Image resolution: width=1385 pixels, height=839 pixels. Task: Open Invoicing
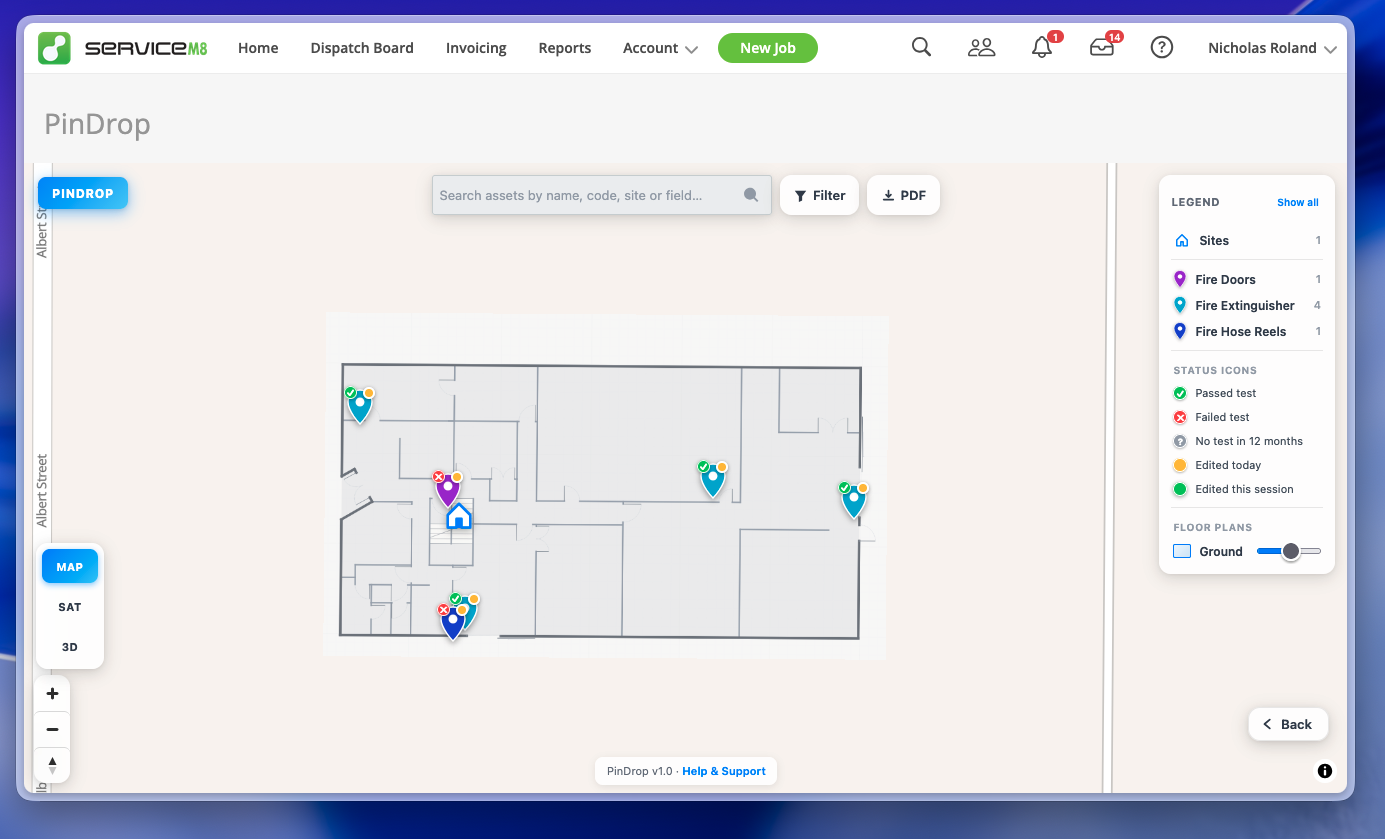pyautogui.click(x=476, y=48)
